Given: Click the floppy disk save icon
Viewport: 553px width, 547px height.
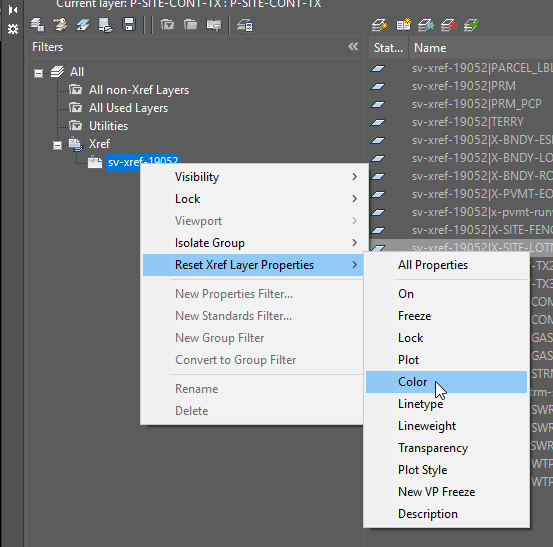Looking at the screenshot, I should point(129,25).
